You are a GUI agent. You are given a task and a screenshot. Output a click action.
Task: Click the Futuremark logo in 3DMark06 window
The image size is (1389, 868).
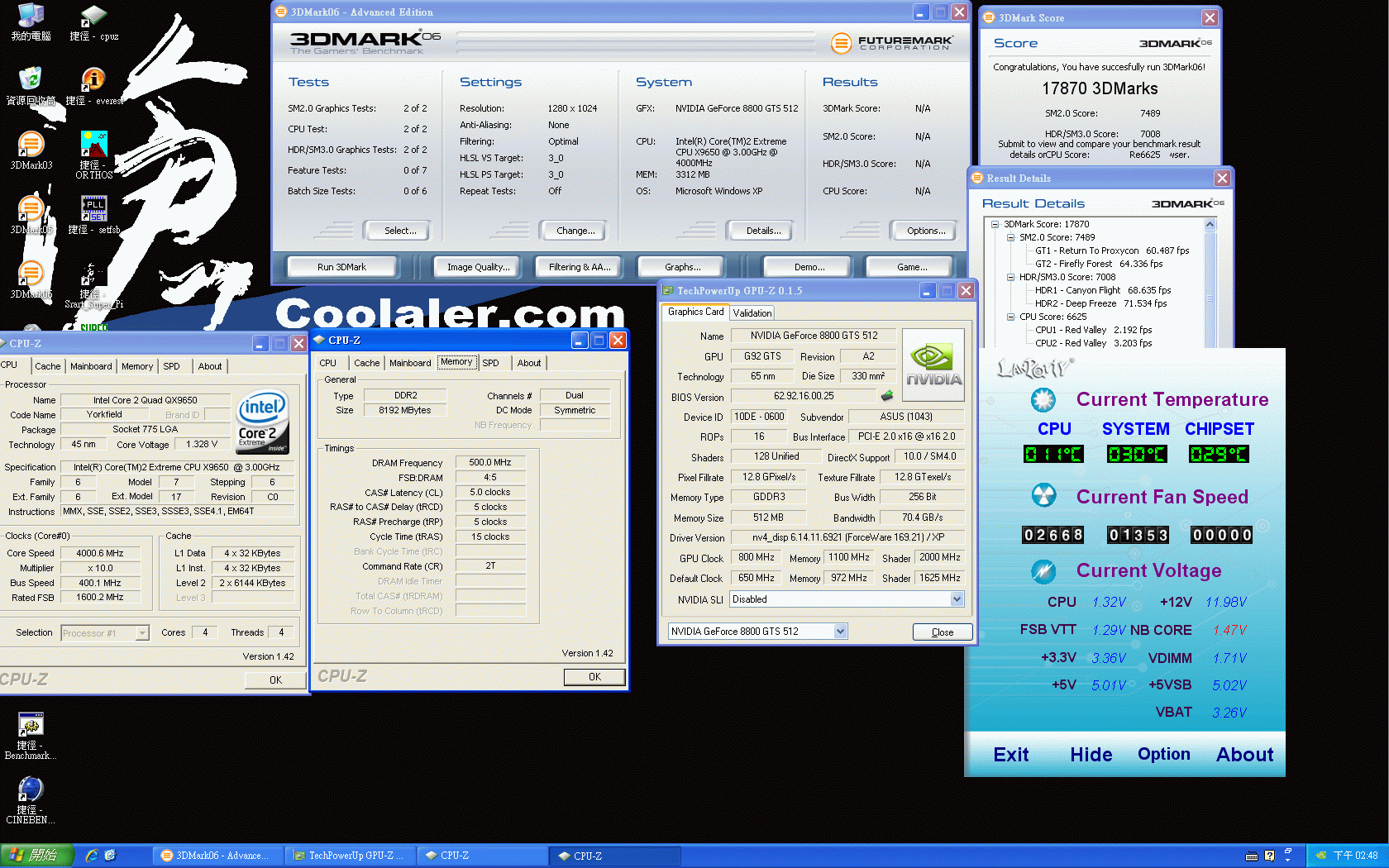pyautogui.click(x=891, y=42)
